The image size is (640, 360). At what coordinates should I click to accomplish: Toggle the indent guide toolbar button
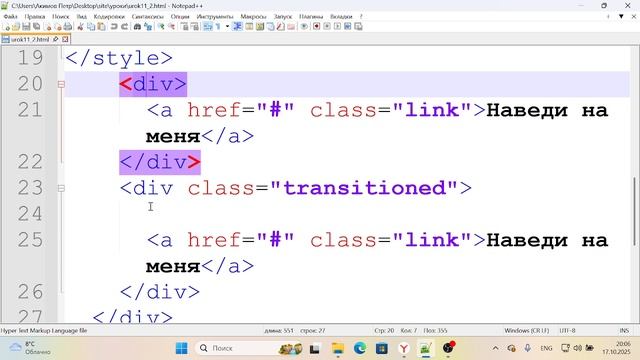pos(238,27)
